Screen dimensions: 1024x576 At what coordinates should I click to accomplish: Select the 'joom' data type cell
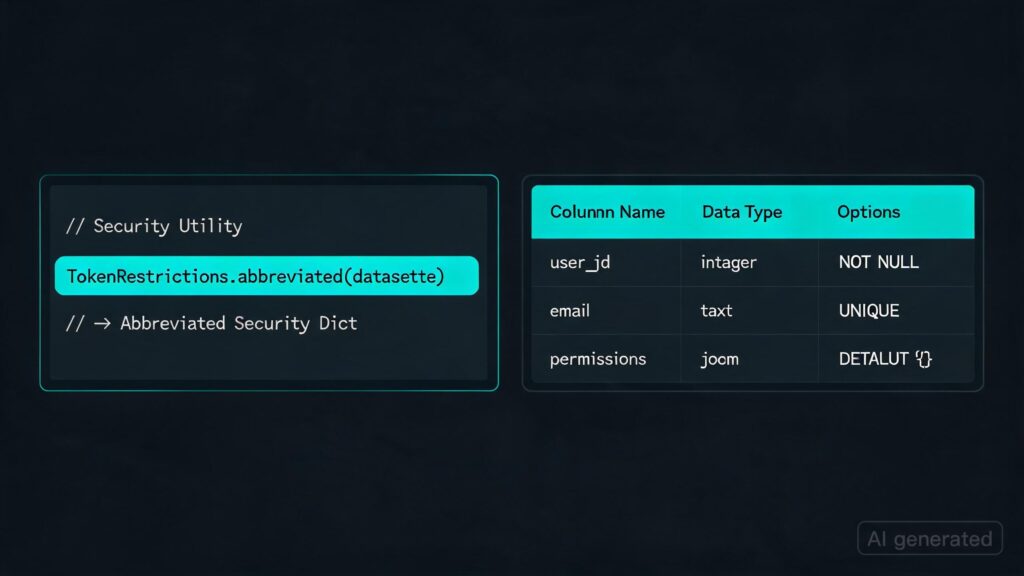[x=750, y=359]
